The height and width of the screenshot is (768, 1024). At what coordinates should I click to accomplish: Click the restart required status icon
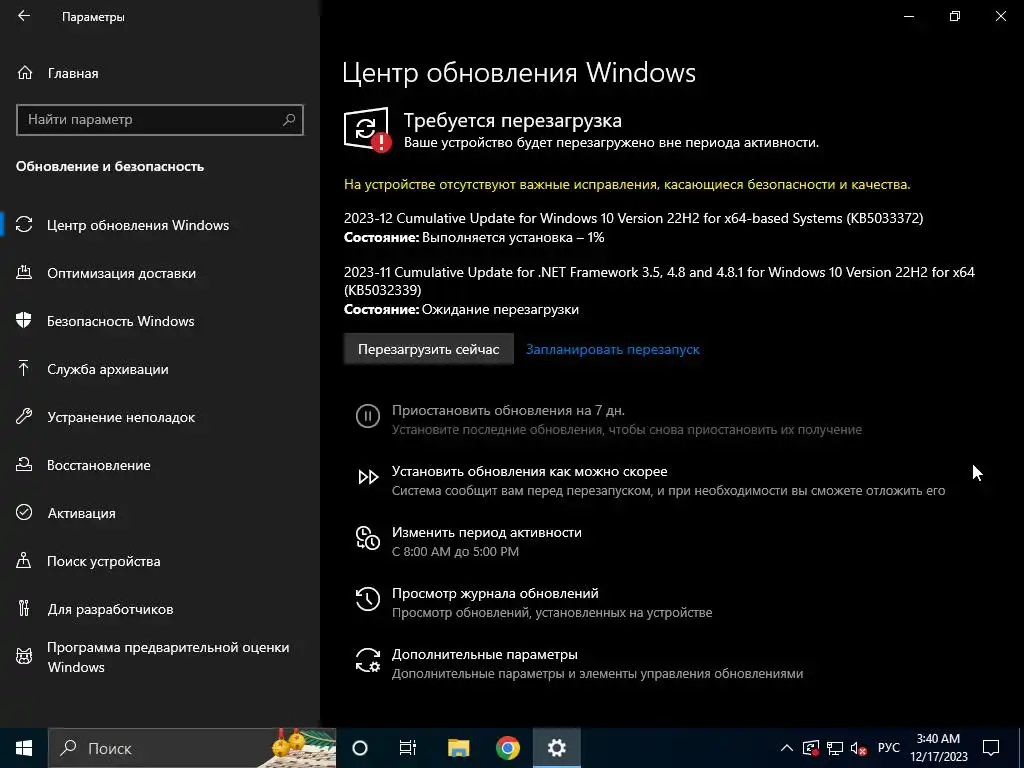click(x=367, y=129)
